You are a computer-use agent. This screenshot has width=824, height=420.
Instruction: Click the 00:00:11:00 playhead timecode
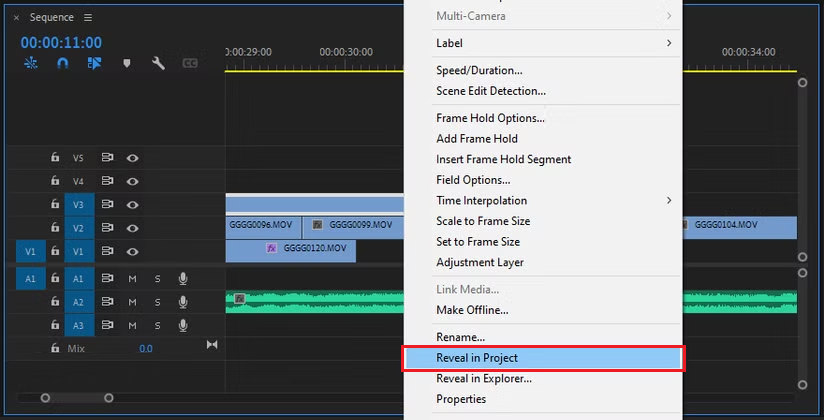coord(61,43)
